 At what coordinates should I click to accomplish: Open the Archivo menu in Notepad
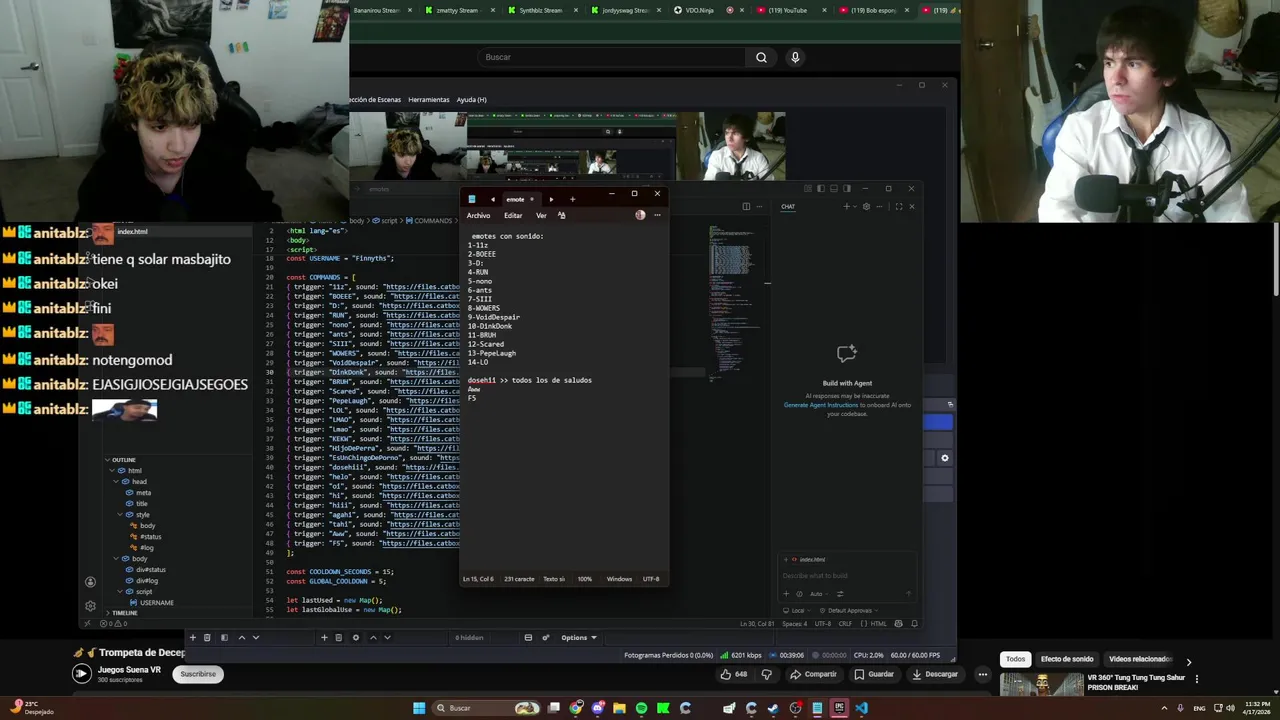478,215
